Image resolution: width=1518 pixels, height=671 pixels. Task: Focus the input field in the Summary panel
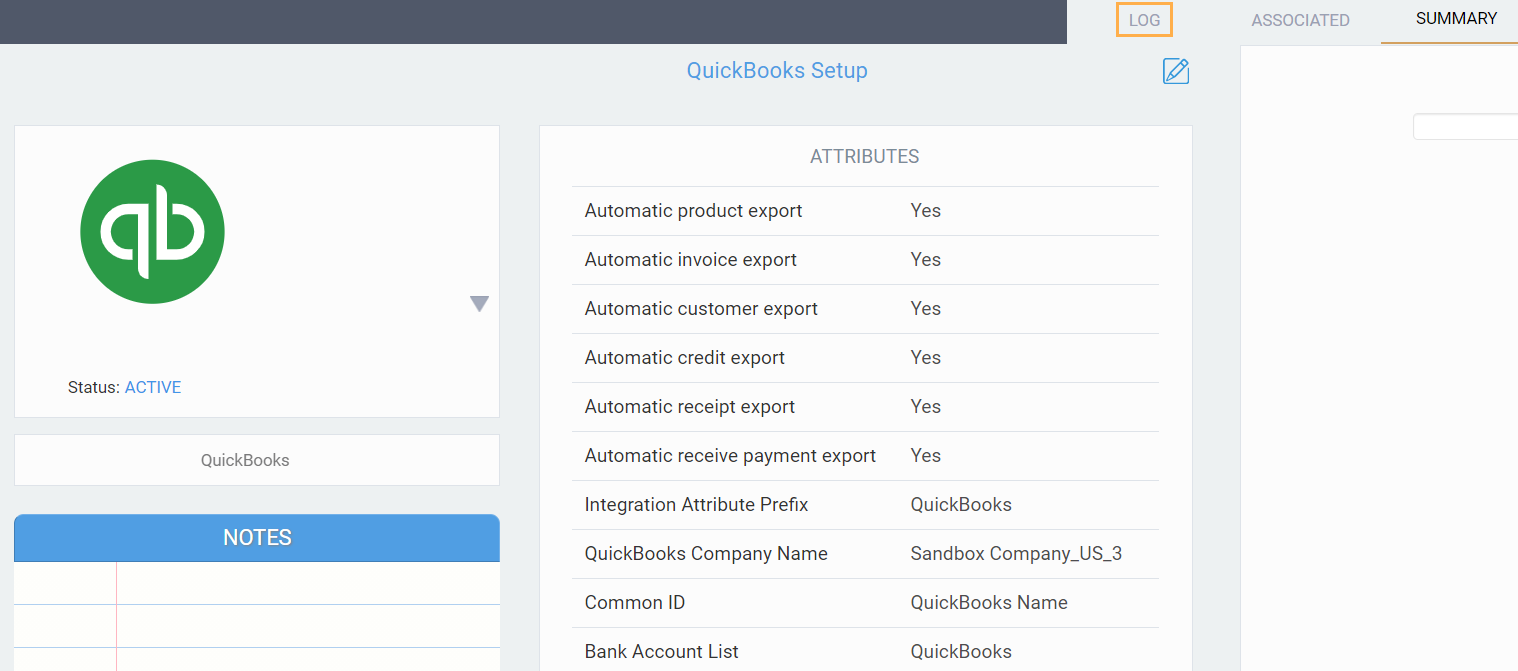pos(1466,127)
